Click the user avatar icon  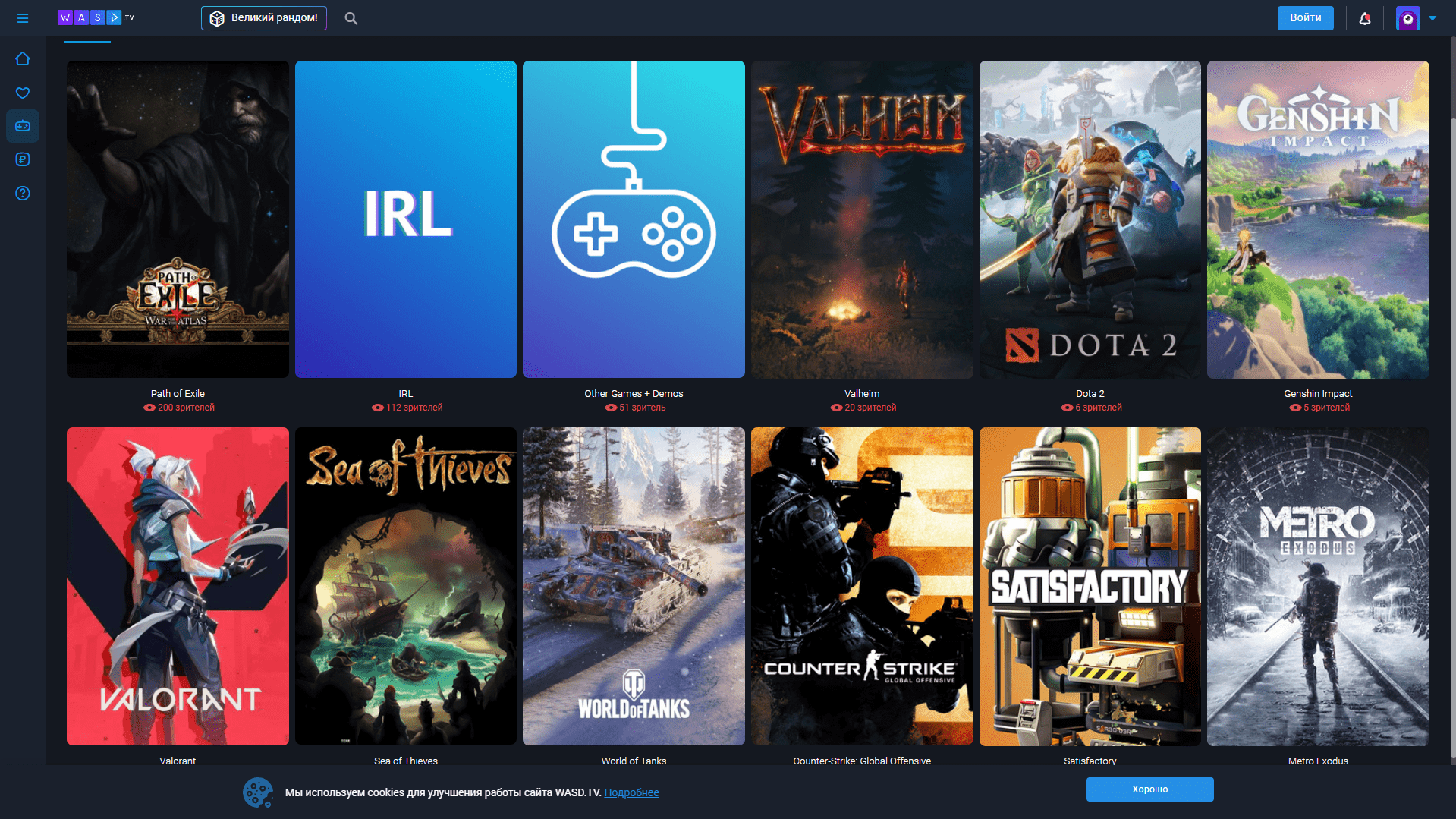tap(1407, 18)
